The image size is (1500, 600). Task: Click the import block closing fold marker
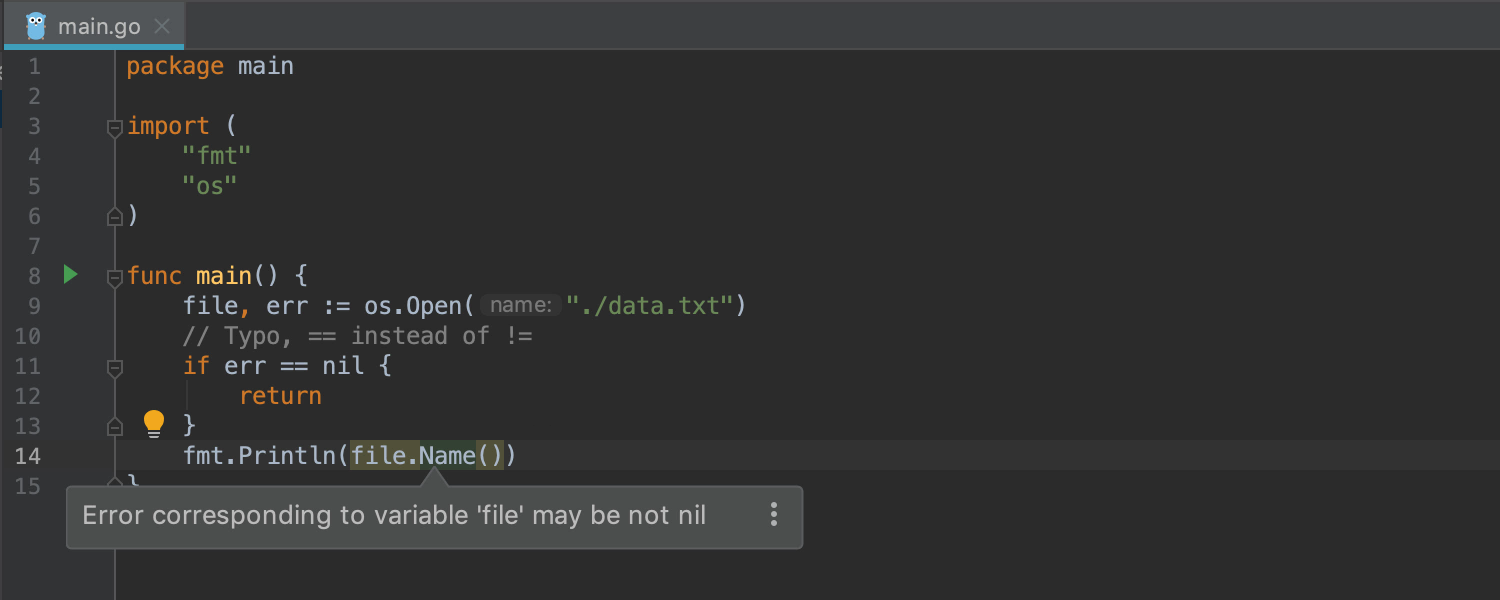[115, 216]
